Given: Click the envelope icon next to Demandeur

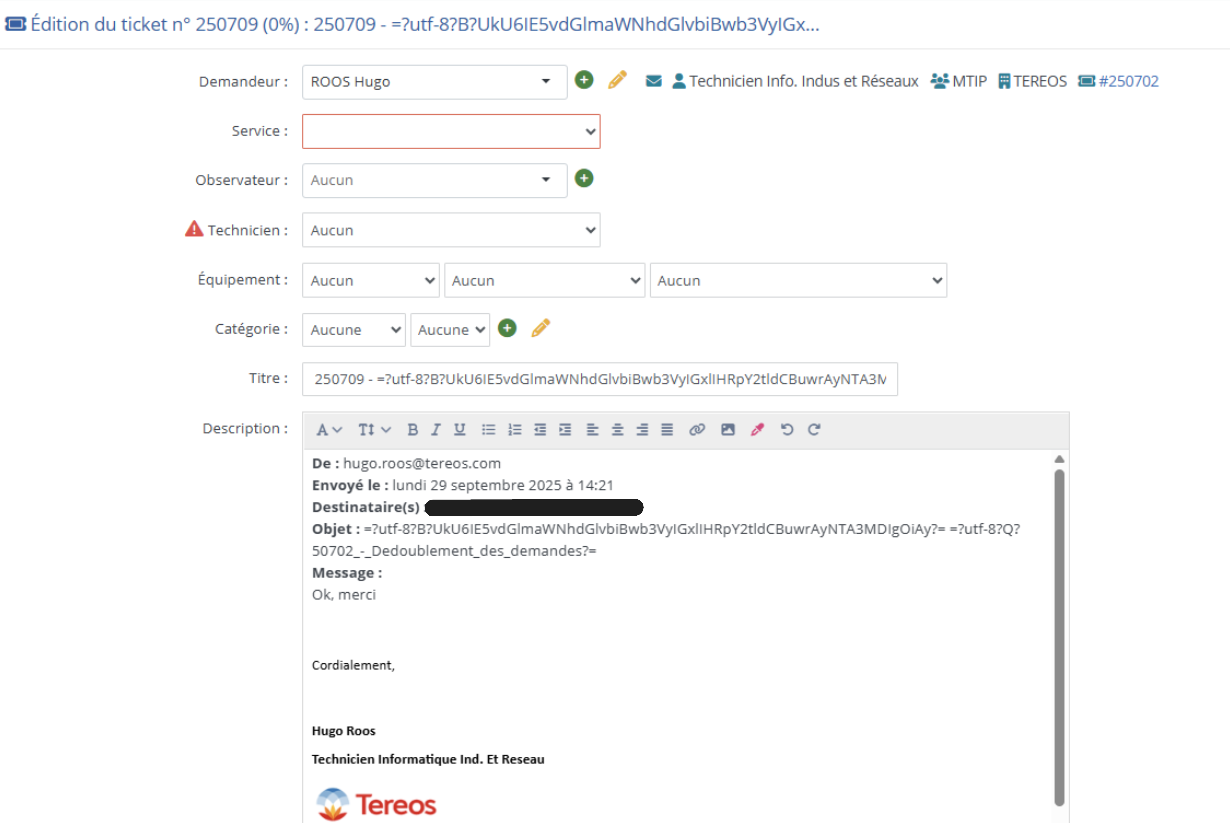Looking at the screenshot, I should (x=654, y=81).
